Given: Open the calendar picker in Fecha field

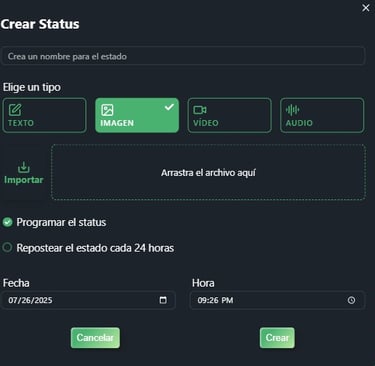Looking at the screenshot, I should [x=163, y=300].
